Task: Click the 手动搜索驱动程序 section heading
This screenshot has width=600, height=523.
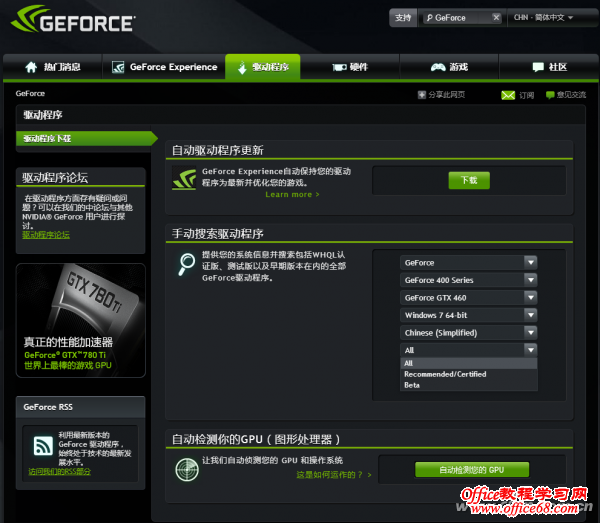Action: click(217, 233)
